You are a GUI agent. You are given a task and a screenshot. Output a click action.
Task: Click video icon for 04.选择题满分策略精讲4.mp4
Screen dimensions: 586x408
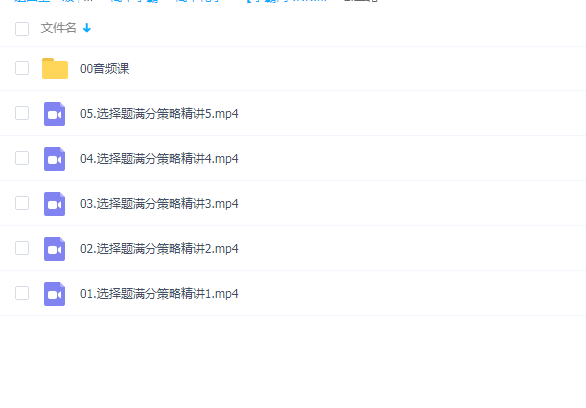55,159
